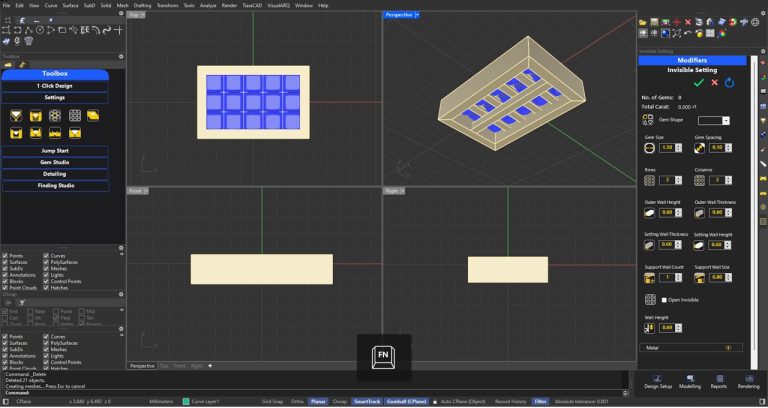
Task: Enable the Open Invisible checkbox
Action: 664,299
